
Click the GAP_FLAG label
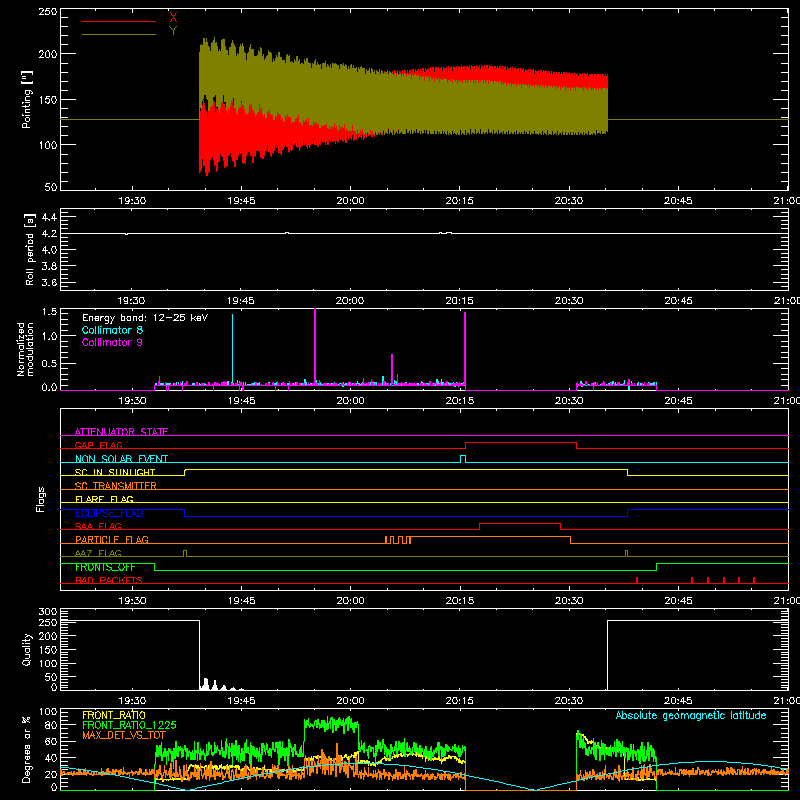(98, 445)
